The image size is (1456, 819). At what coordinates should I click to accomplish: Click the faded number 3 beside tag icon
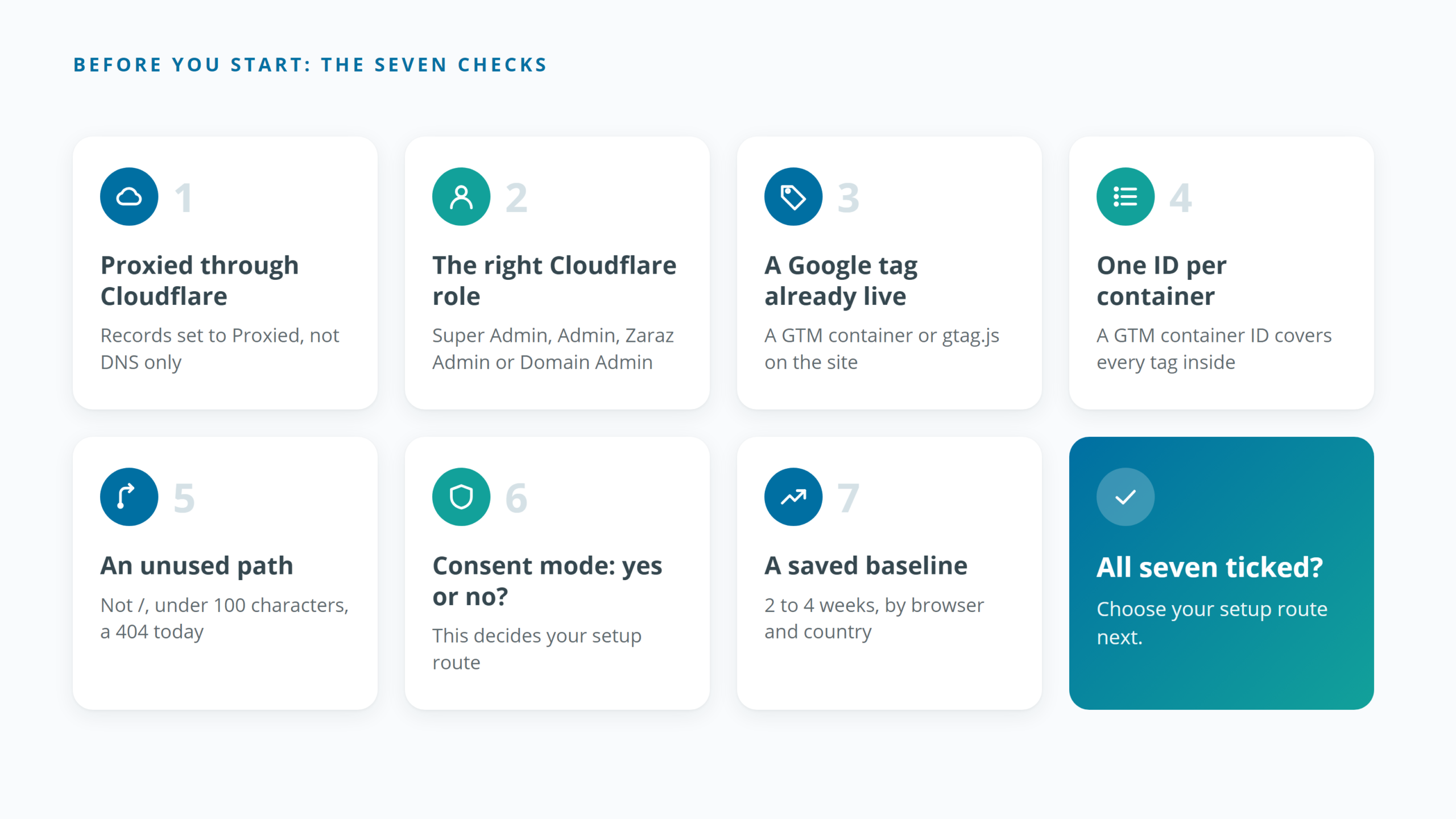point(849,198)
